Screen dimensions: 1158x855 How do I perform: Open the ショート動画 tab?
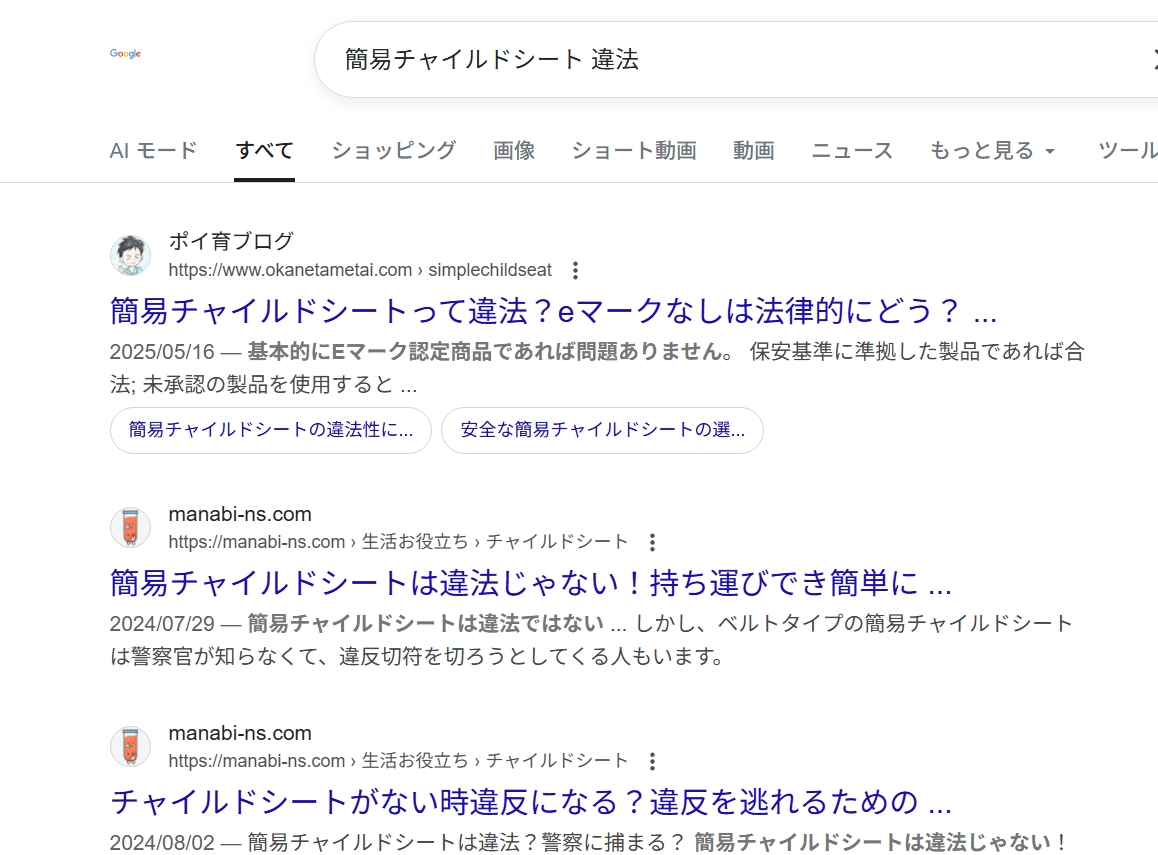tap(633, 151)
